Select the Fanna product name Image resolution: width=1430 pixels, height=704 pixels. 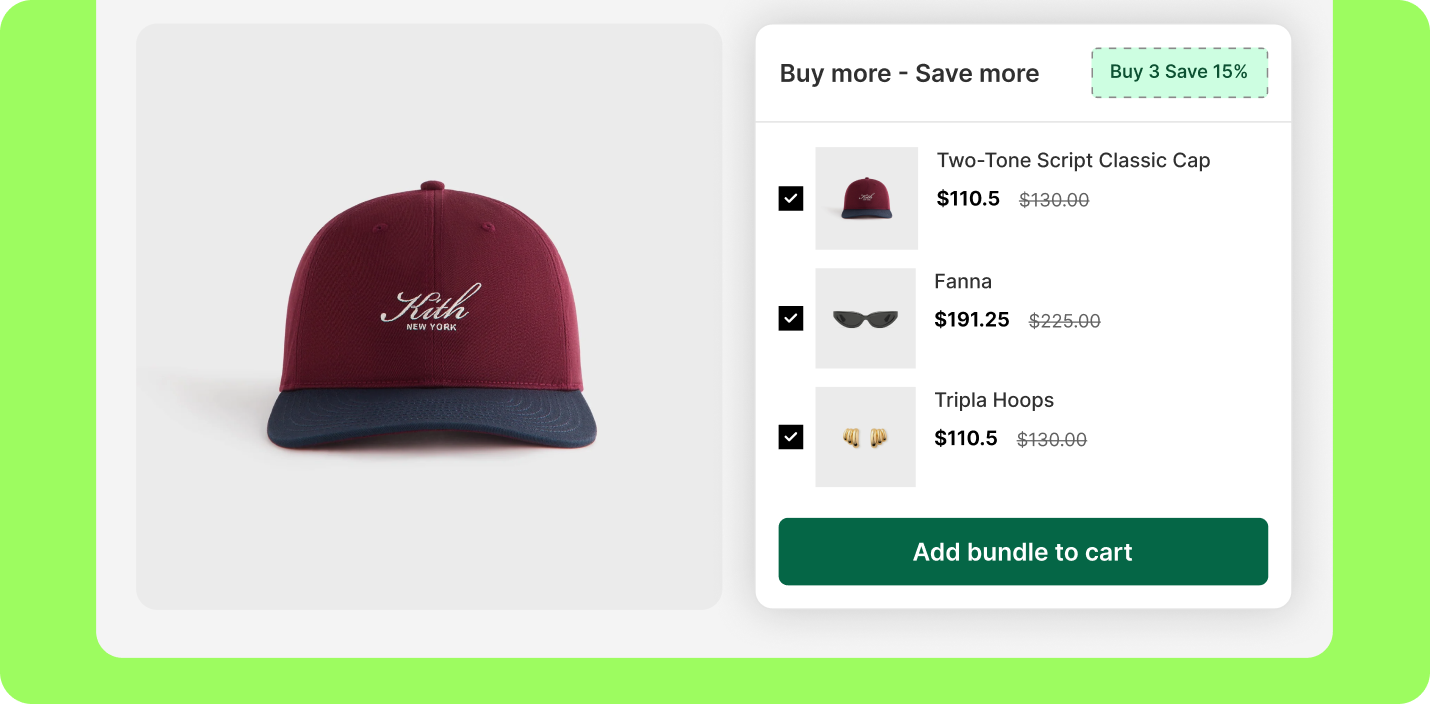click(963, 281)
